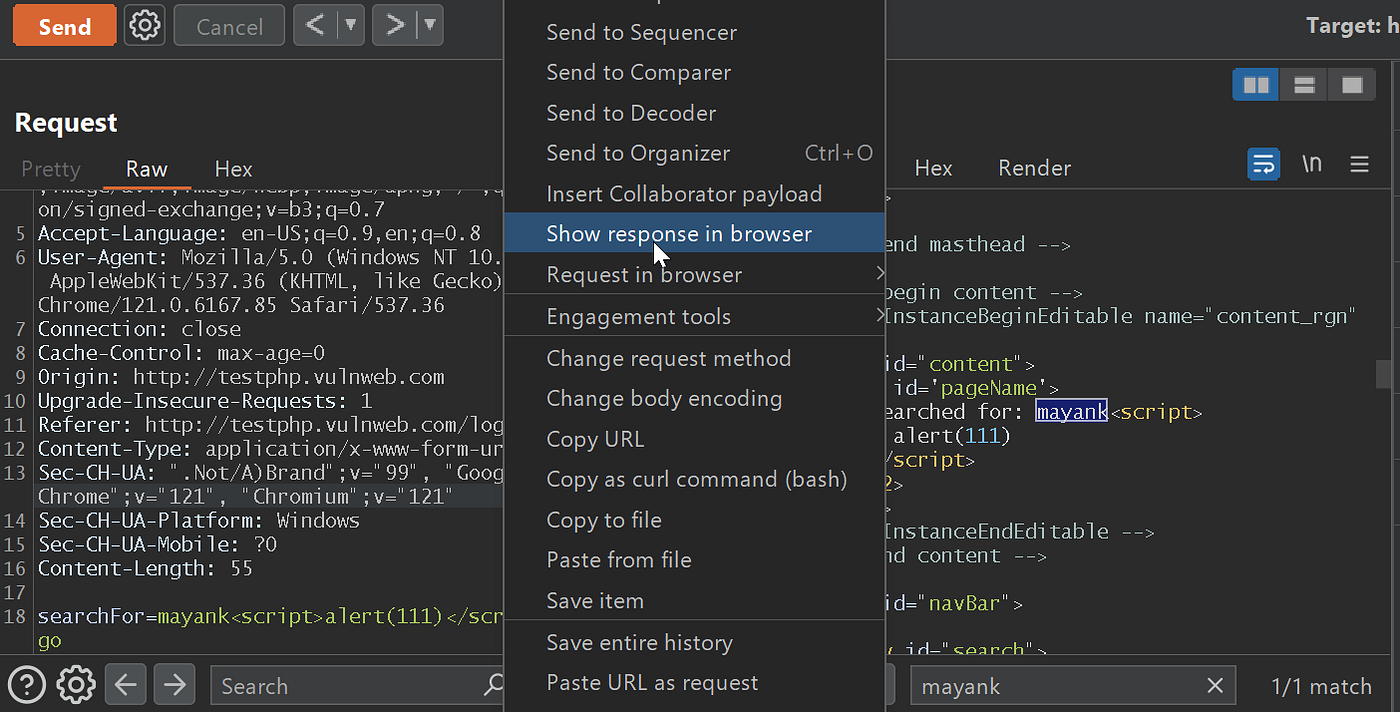This screenshot has height=712, width=1400.
Task: Click the Cancel button
Action: (228, 25)
